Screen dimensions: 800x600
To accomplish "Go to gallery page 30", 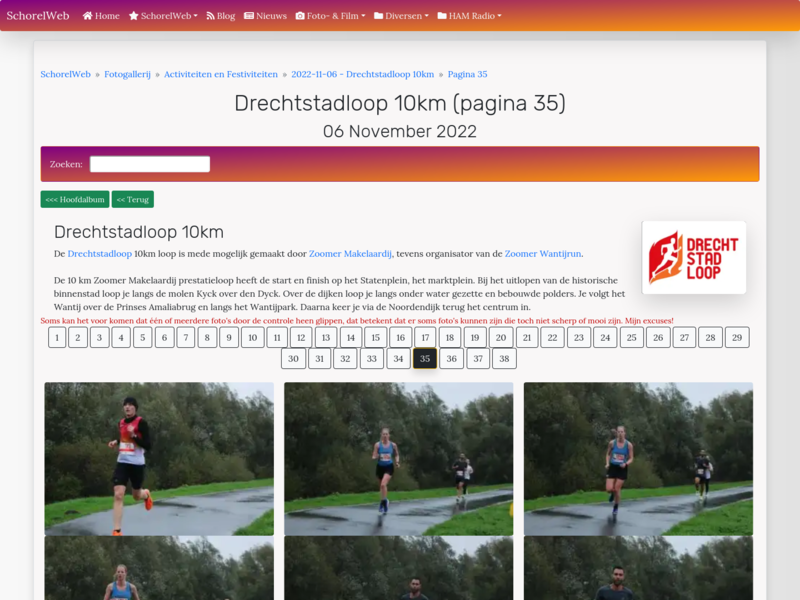I will [x=293, y=358].
